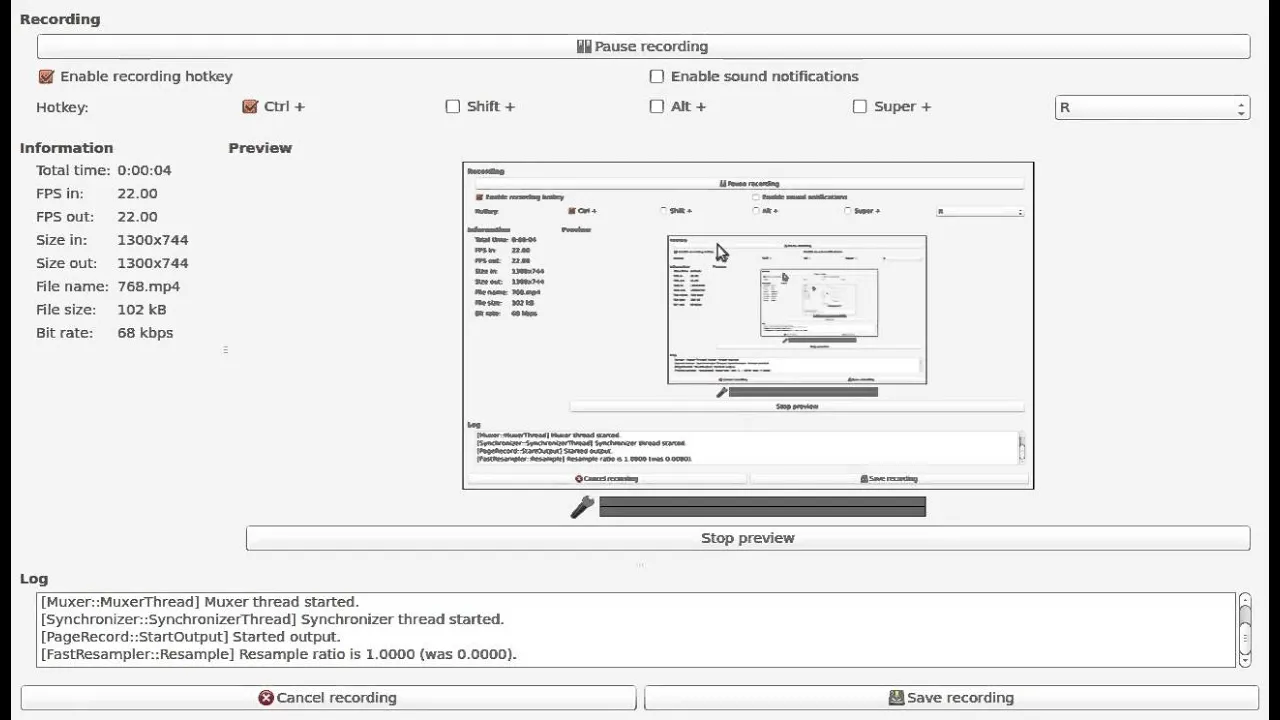1280x720 pixels.
Task: Click the Cancel recording button
Action: 328,698
